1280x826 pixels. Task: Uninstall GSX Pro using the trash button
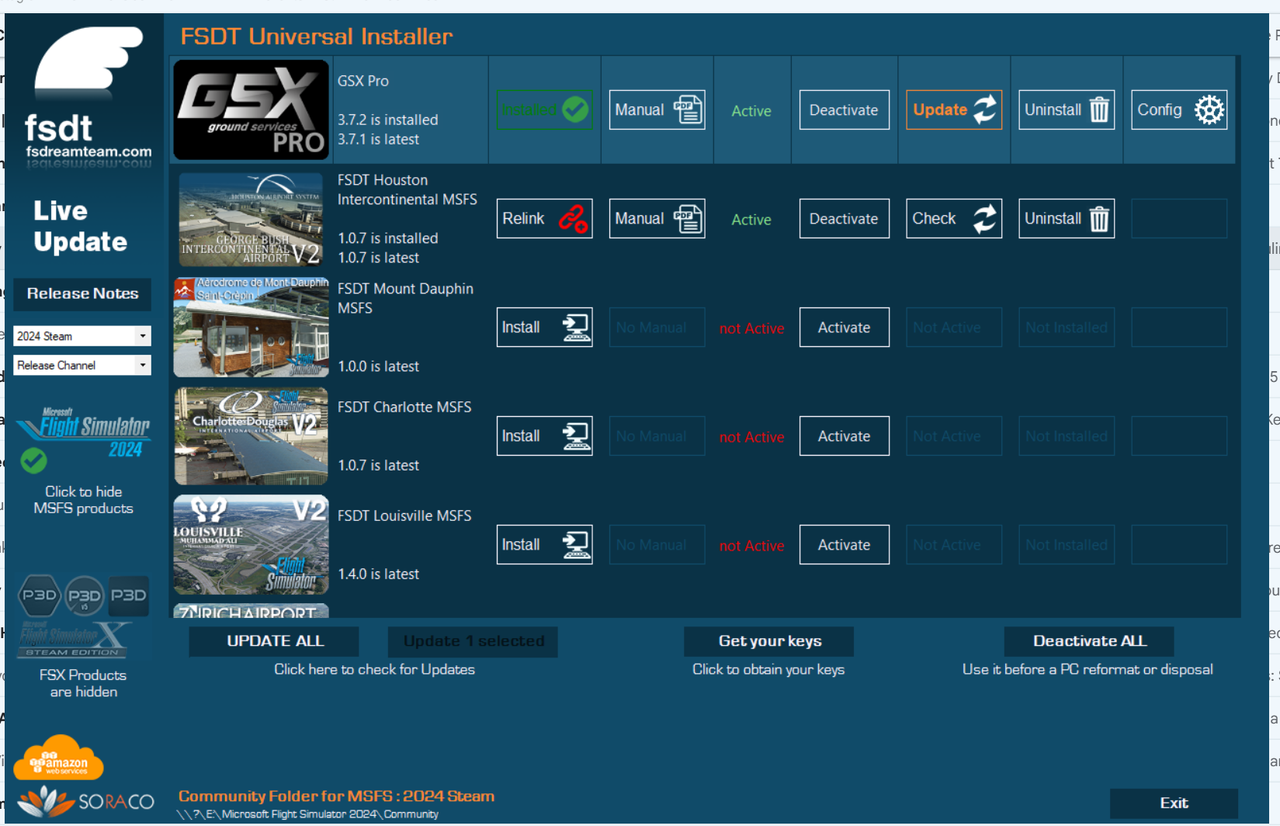click(x=1066, y=110)
